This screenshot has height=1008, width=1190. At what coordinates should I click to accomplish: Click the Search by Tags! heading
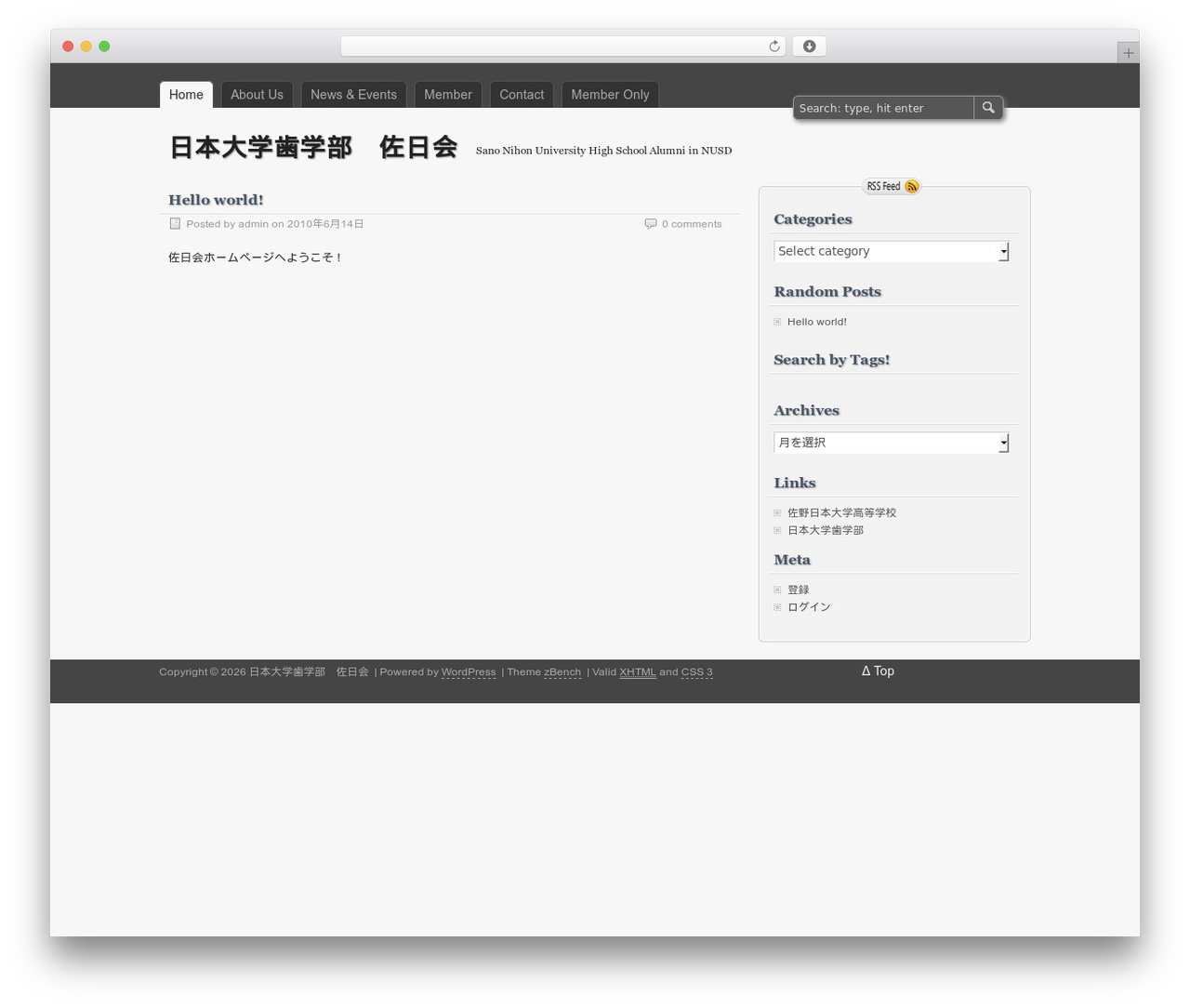(832, 360)
